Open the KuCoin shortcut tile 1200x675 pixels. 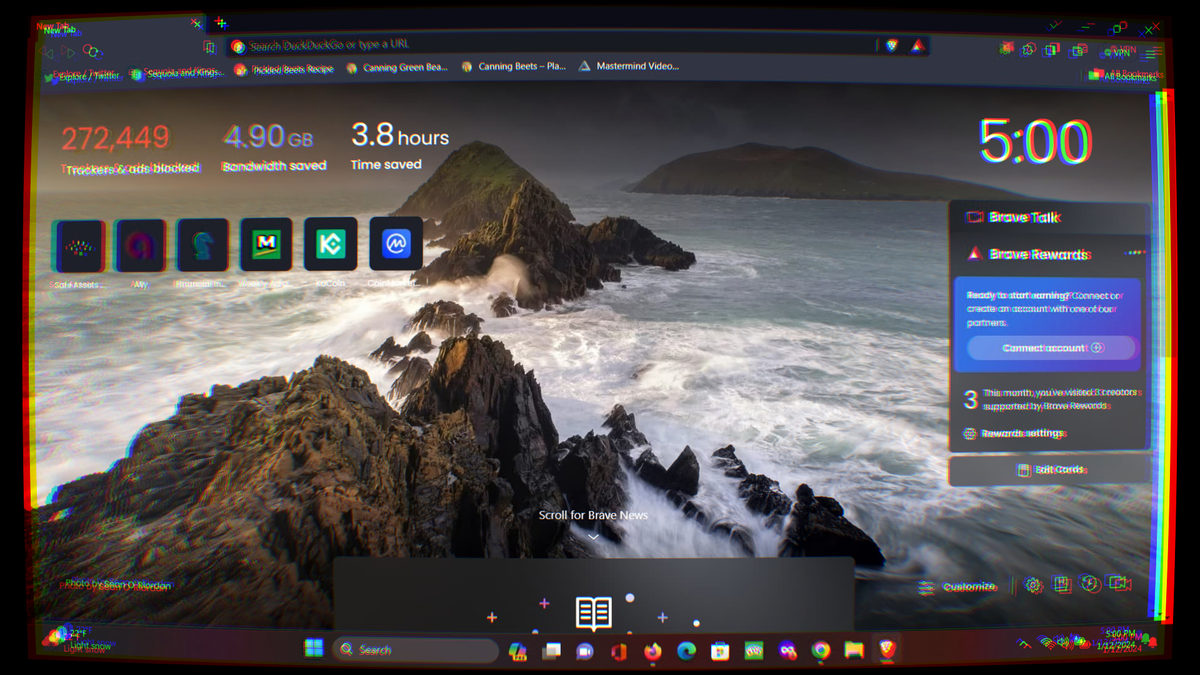click(x=331, y=244)
